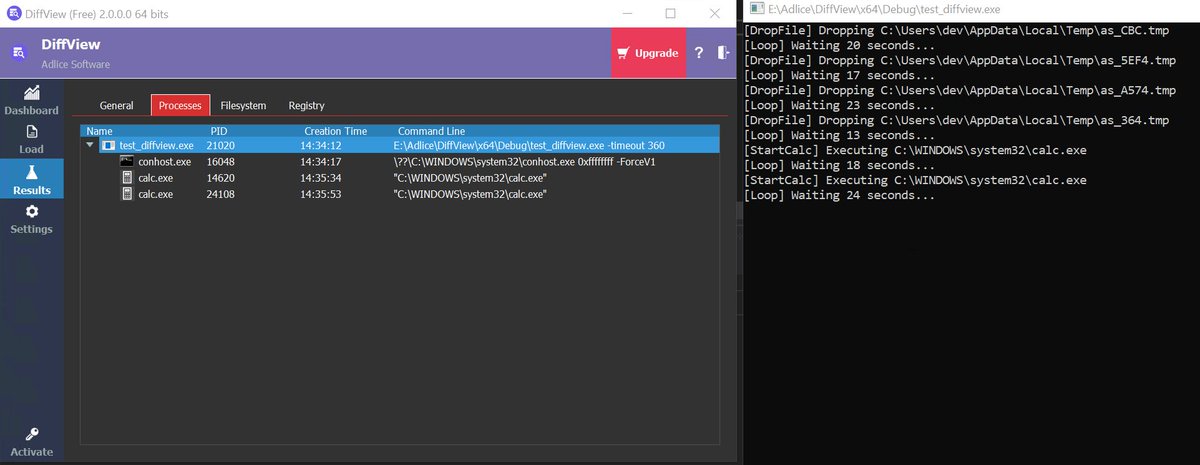Click console line 'Waiting 24 seconds'
Screen dimensions: 1200x465
click(x=840, y=196)
